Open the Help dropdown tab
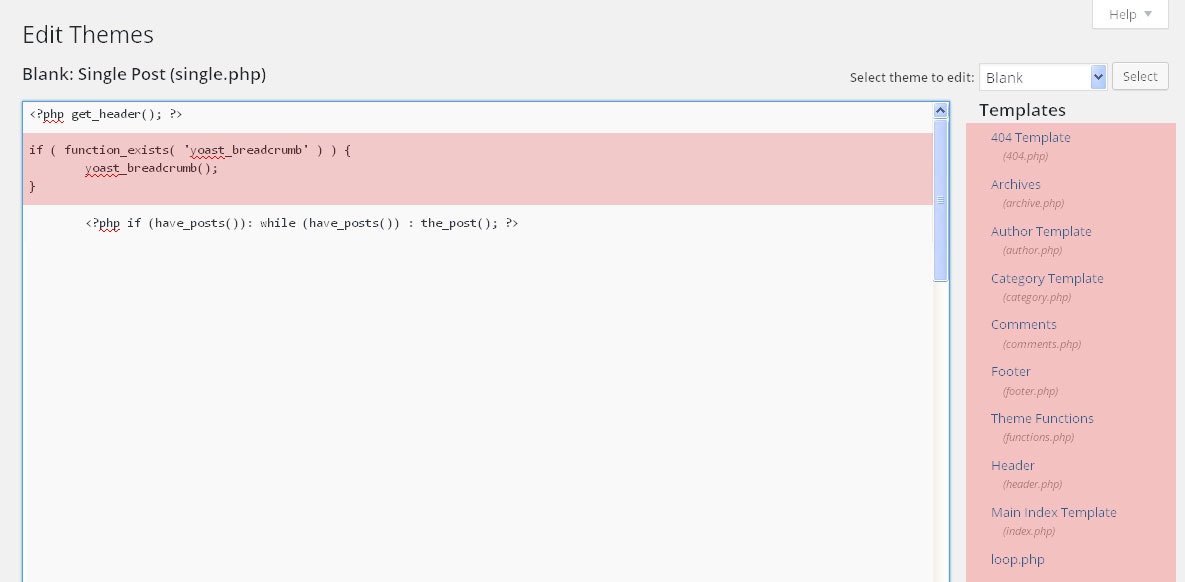Image resolution: width=1185 pixels, height=582 pixels. coord(1130,14)
